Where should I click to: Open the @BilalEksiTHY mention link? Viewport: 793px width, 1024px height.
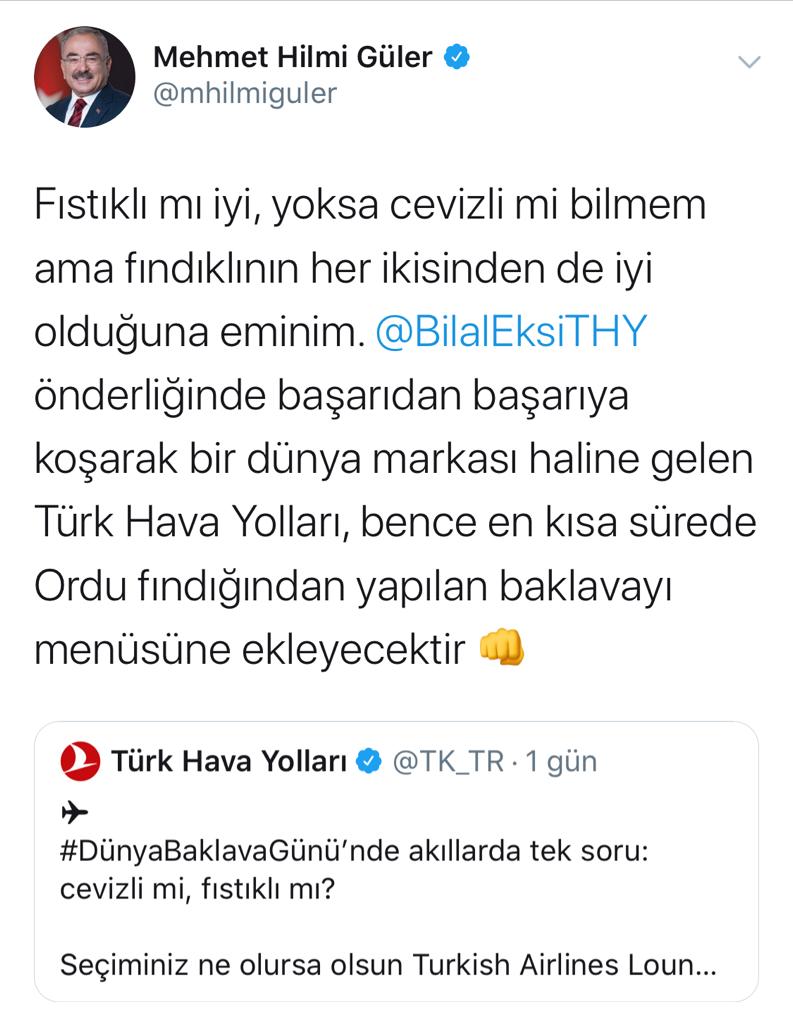point(511,333)
